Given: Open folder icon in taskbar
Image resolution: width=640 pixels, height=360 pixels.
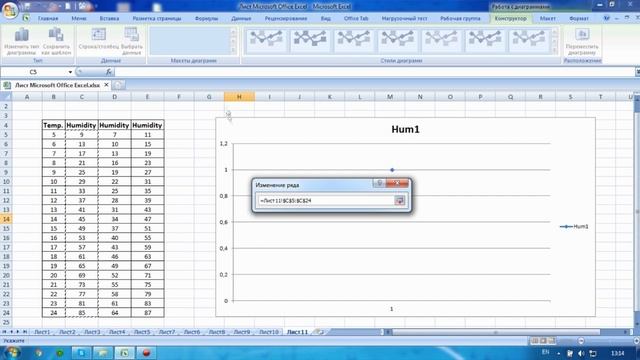Looking at the screenshot, I should tap(103, 353).
